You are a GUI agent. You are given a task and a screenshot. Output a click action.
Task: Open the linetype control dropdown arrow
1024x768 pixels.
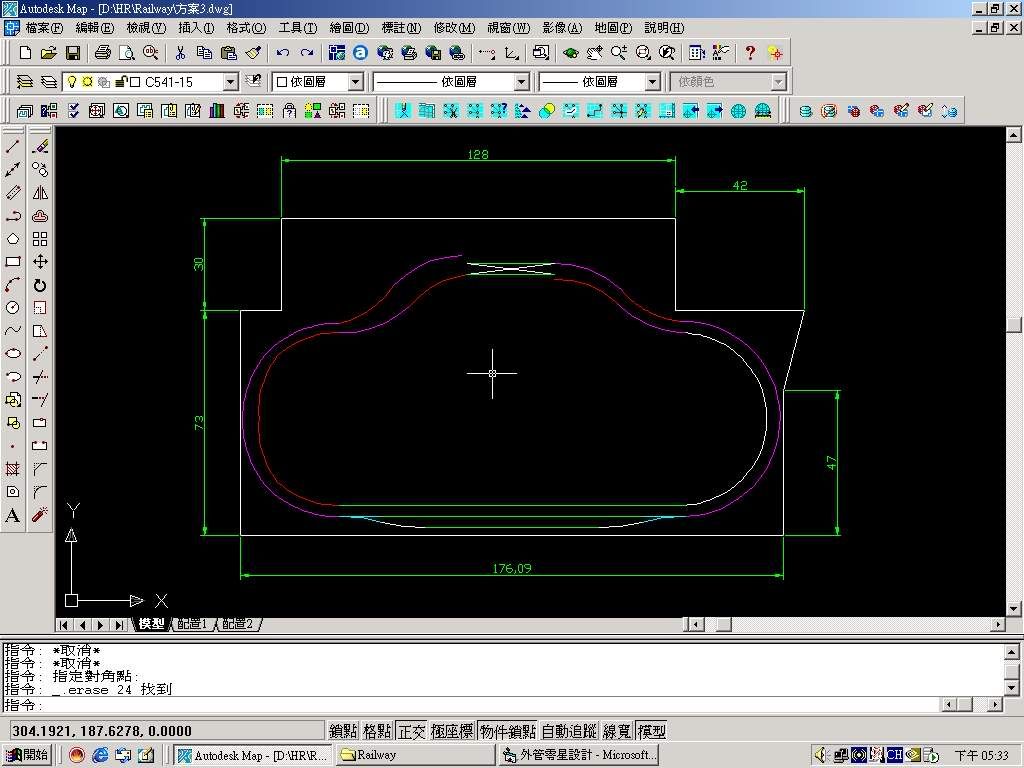pos(521,82)
